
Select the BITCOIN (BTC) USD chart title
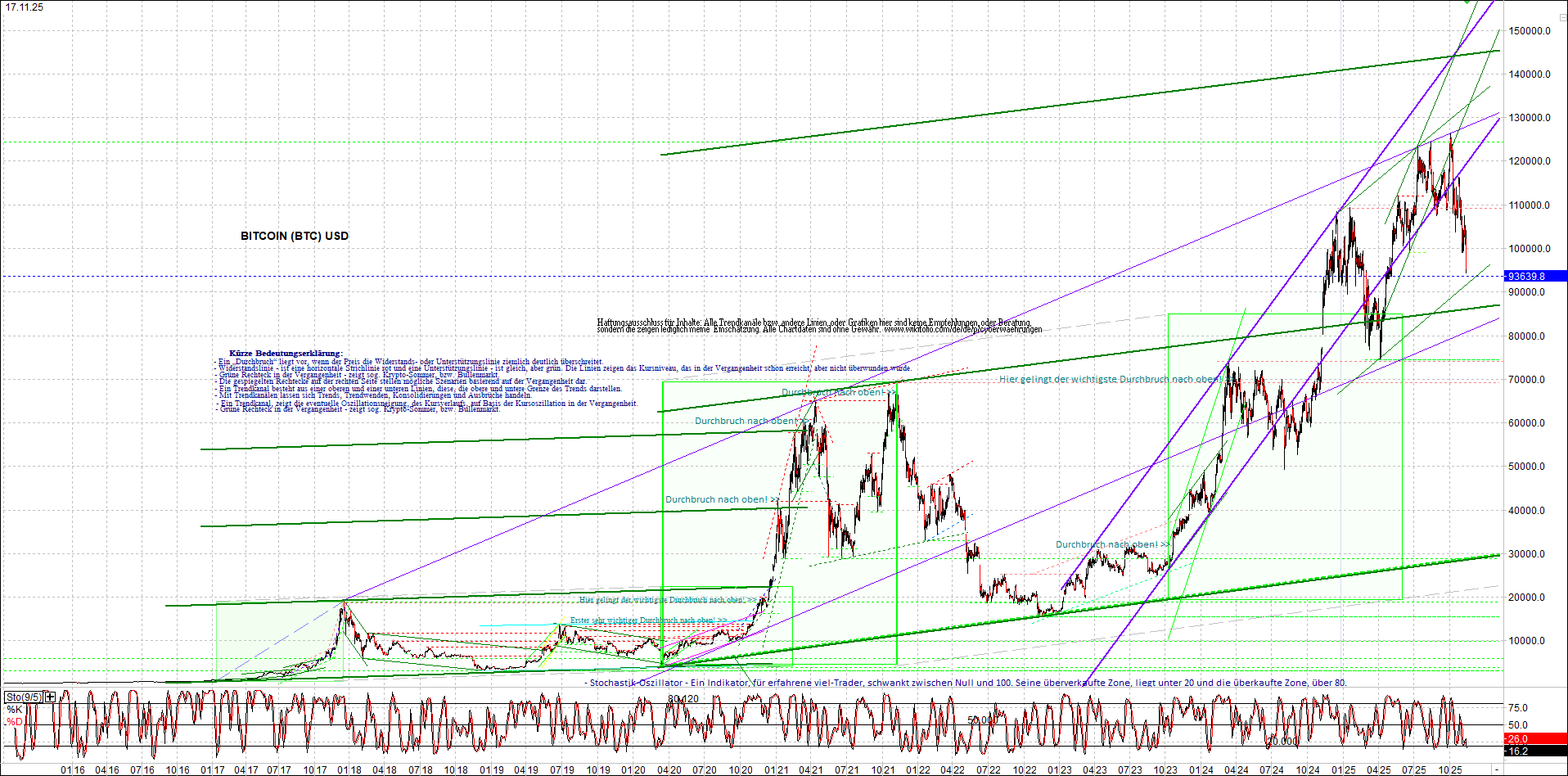(293, 236)
